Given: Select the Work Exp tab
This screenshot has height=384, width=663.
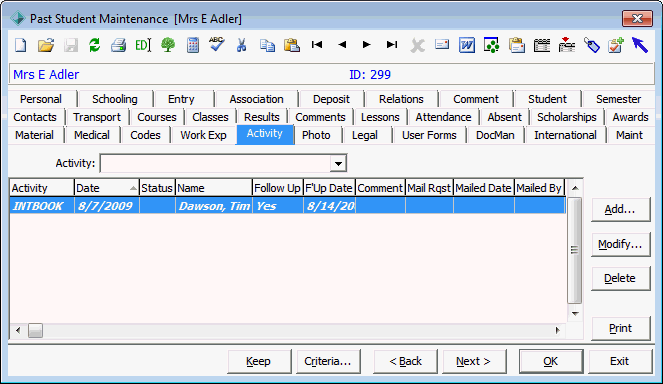Looking at the screenshot, I should pos(203,135).
